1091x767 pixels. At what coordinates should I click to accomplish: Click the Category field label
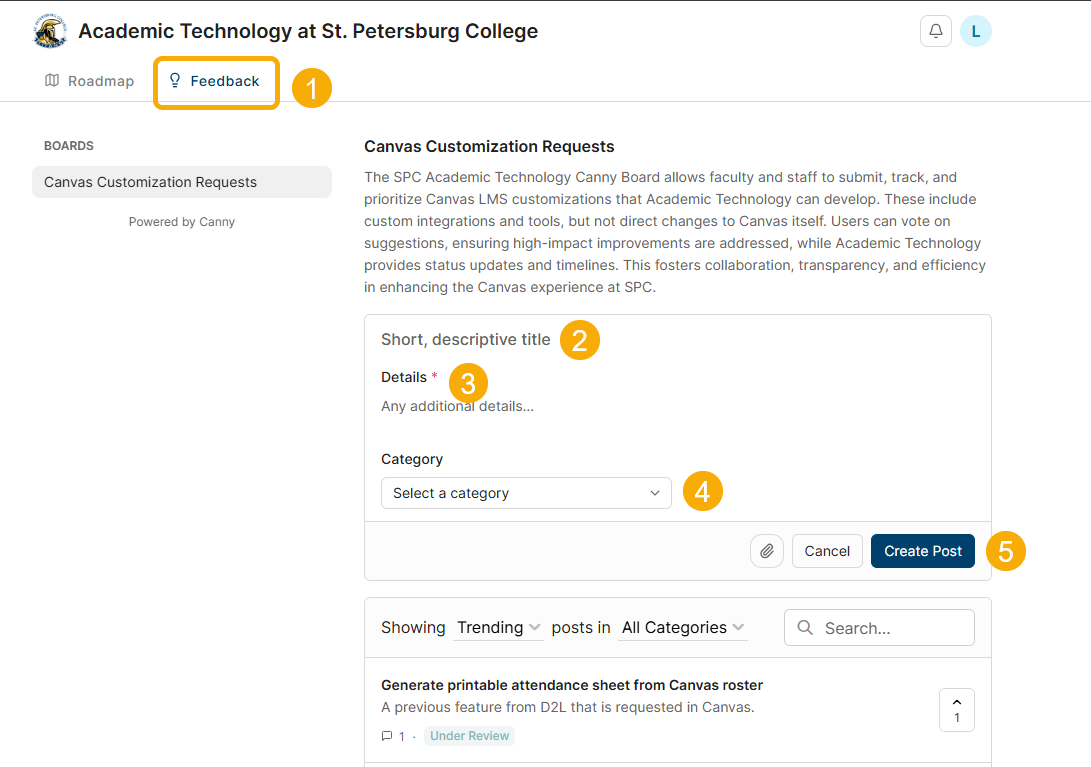point(412,459)
